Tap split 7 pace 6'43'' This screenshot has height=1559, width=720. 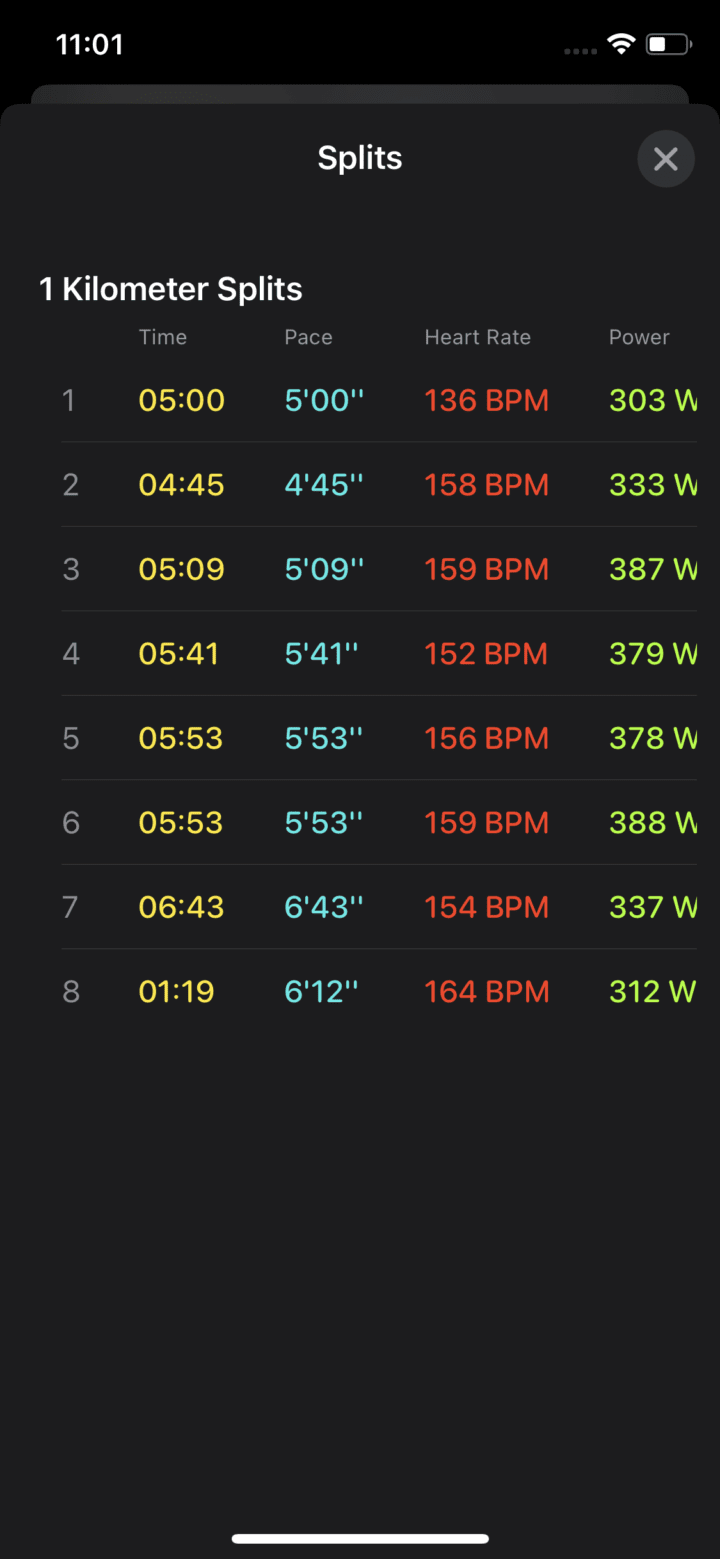(x=324, y=907)
